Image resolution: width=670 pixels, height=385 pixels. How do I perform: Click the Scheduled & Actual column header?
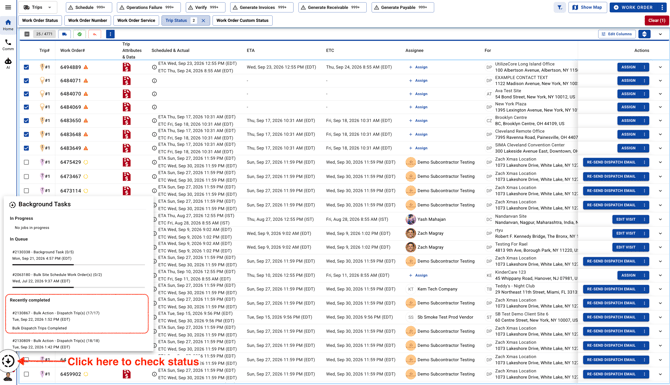coord(170,50)
